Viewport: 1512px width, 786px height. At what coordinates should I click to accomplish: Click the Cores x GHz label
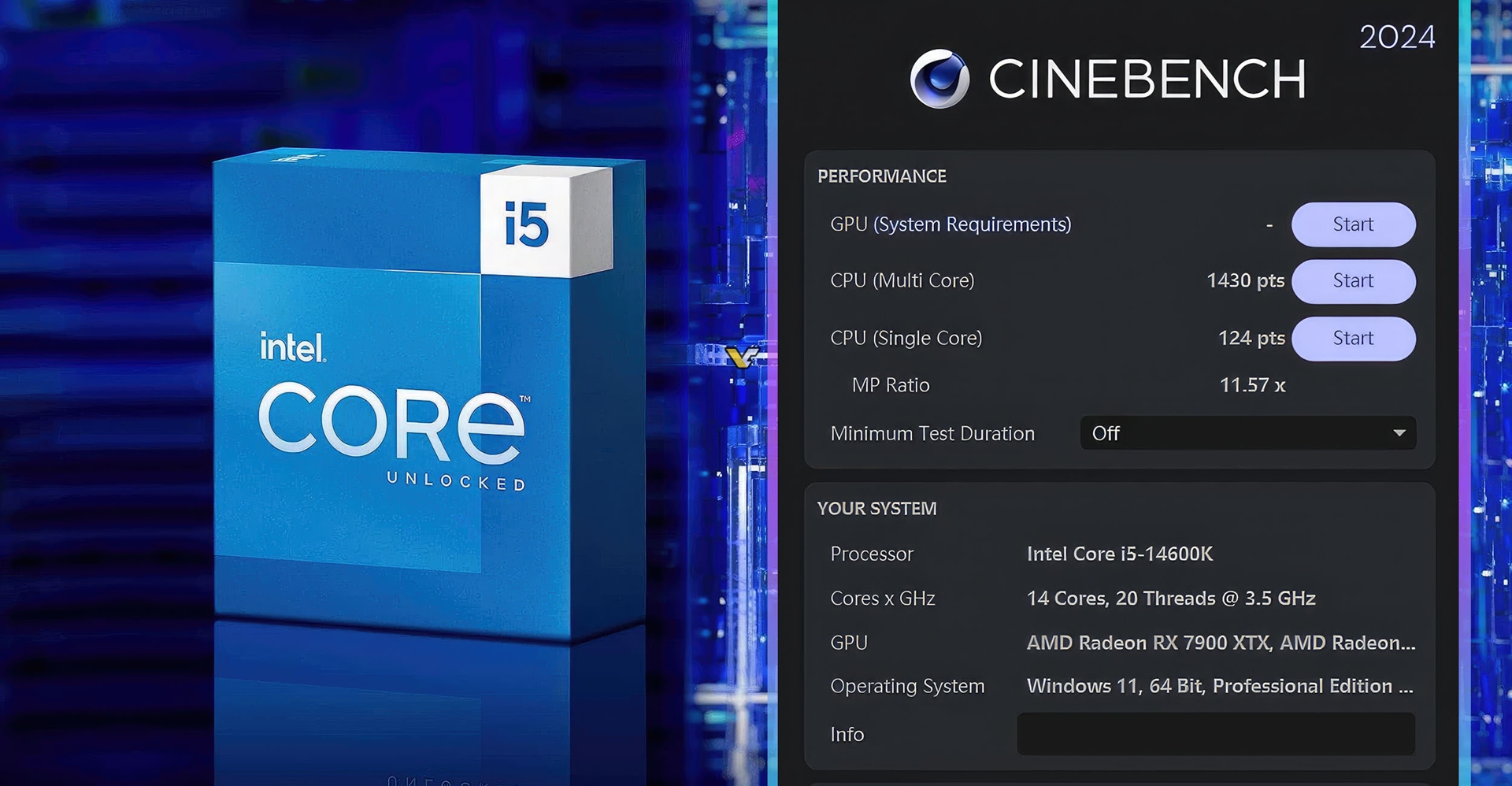pos(883,599)
